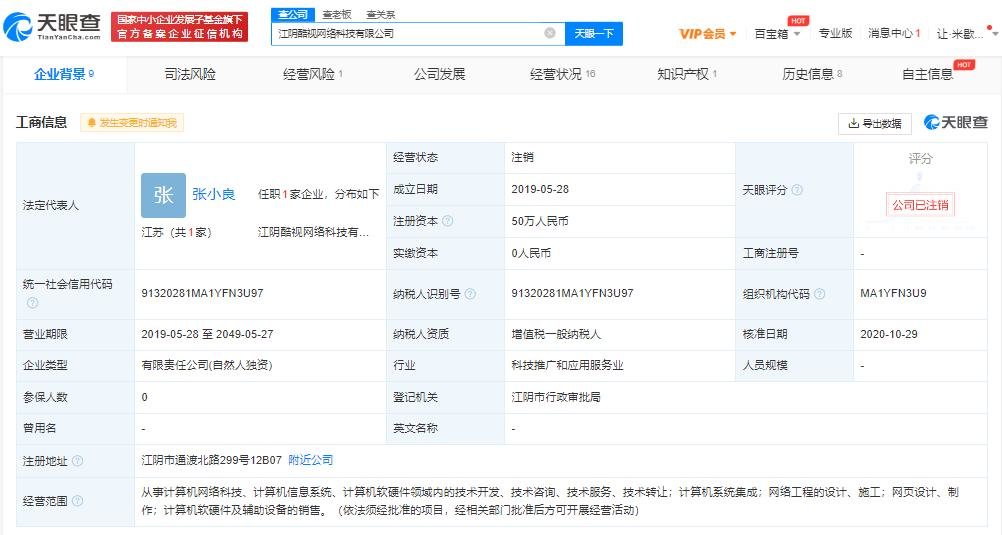The height and width of the screenshot is (535, 1002).
Task: Open the VIP会员 dropdown
Action: (707, 34)
